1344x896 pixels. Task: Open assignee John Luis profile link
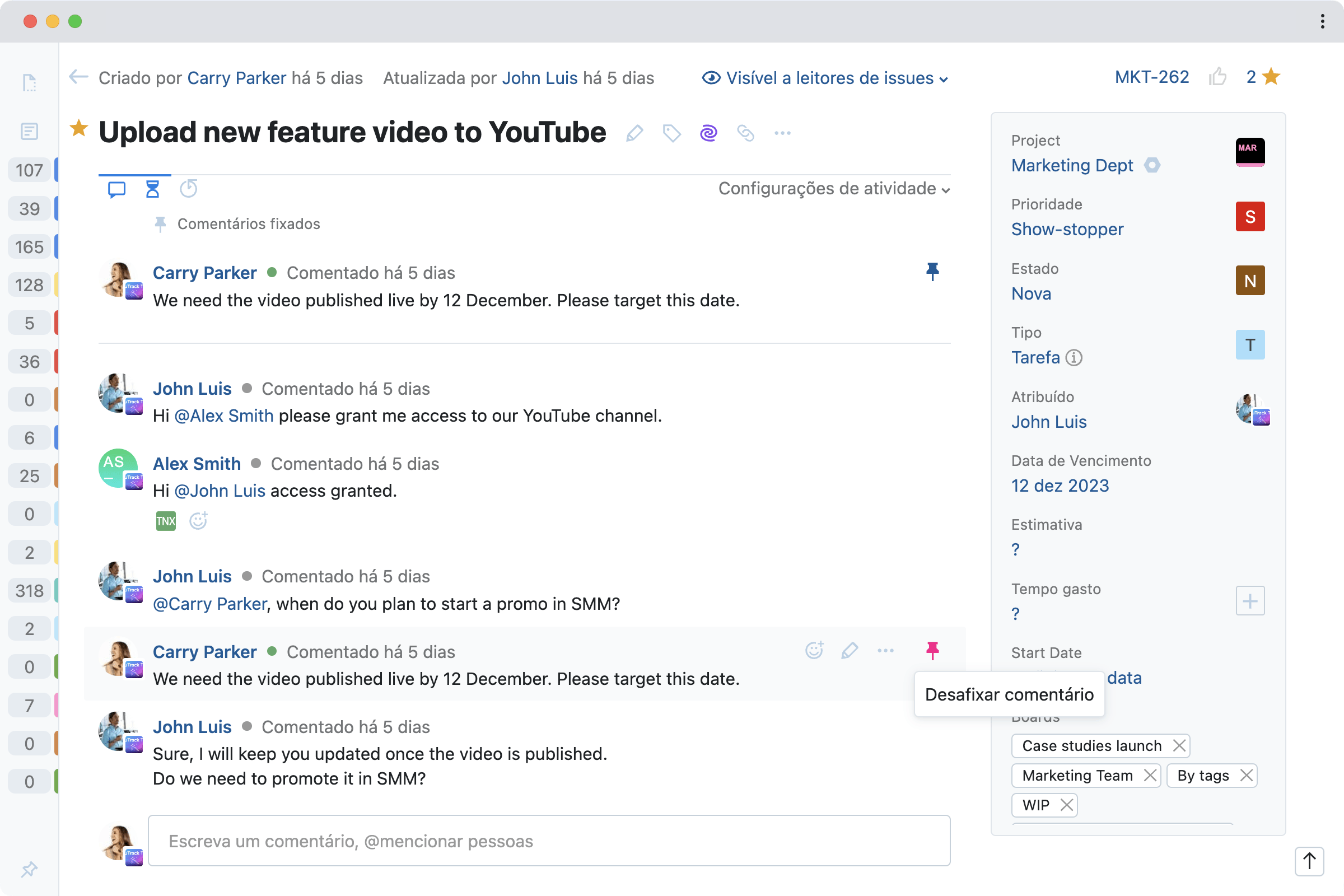[1049, 422]
